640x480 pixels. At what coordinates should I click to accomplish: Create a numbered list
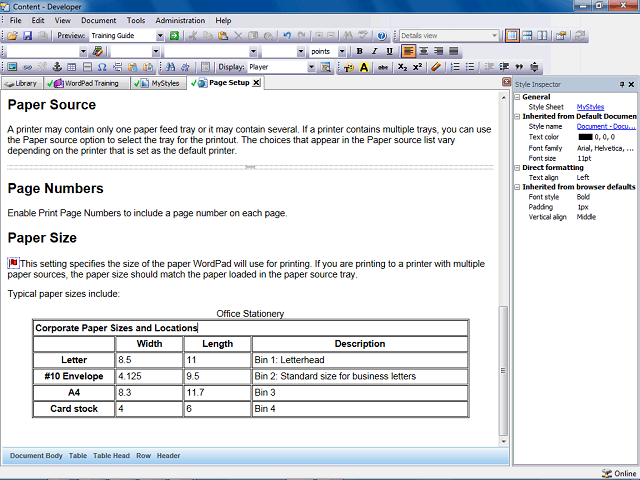(456, 67)
